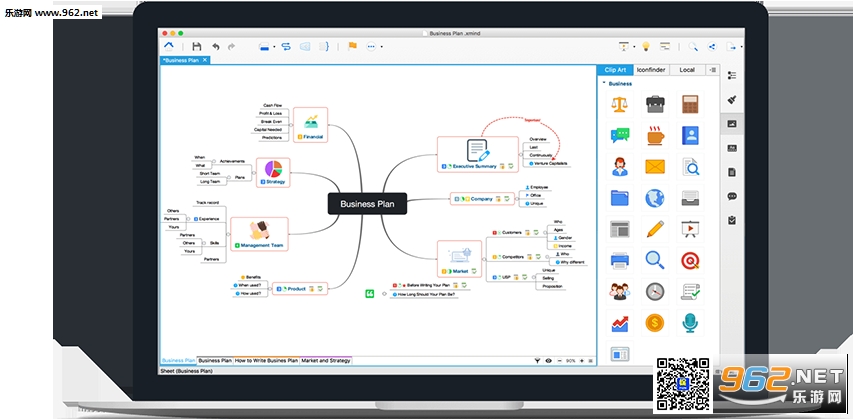Select the clock clip art

(x=654, y=292)
